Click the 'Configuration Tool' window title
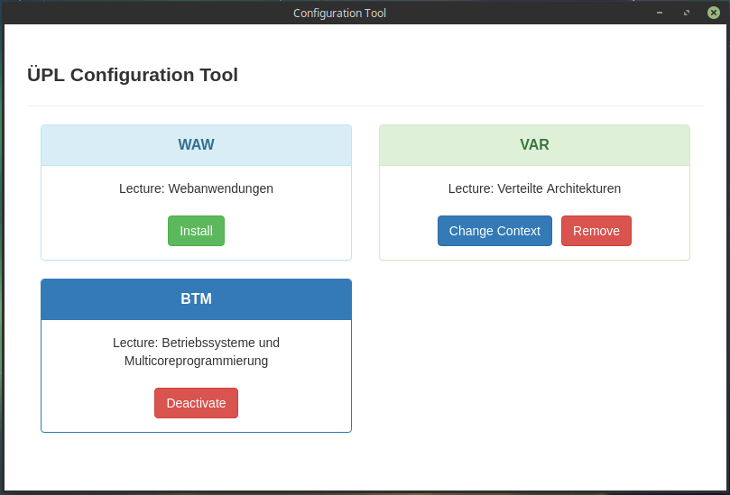The height and width of the screenshot is (495, 730). point(339,13)
